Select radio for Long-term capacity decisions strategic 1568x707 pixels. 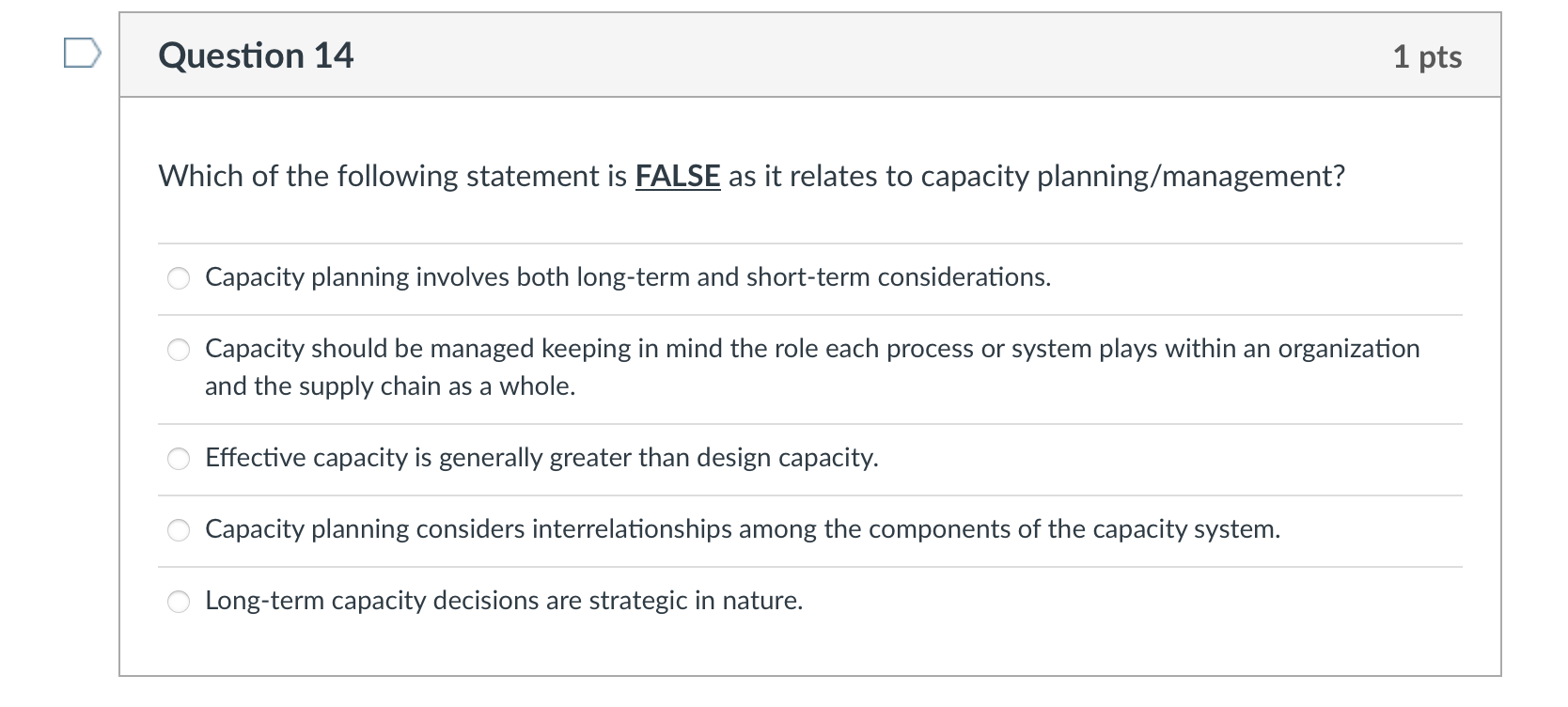coord(179,602)
